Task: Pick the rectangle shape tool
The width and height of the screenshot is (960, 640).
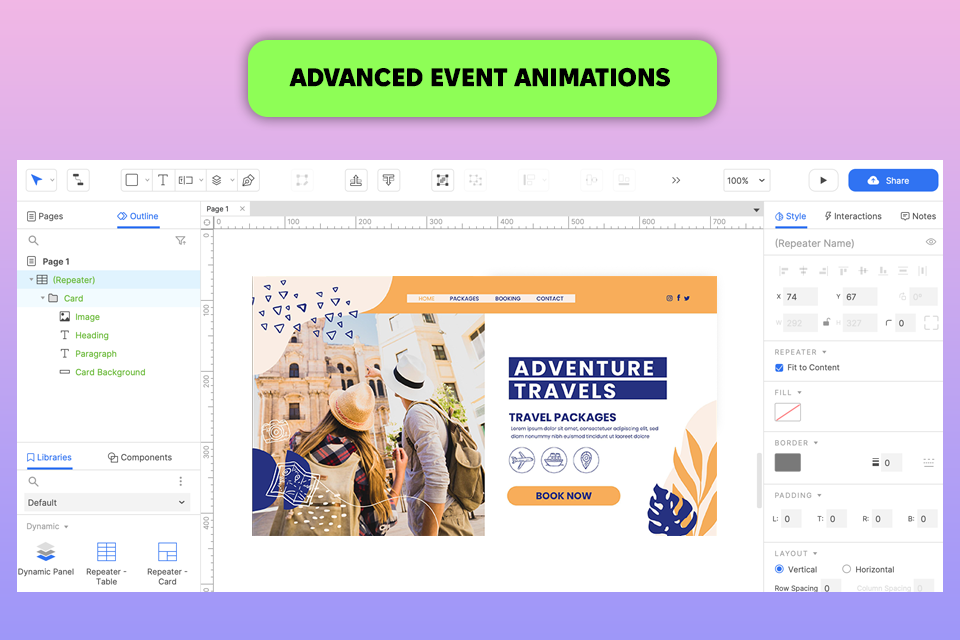Action: 132,180
